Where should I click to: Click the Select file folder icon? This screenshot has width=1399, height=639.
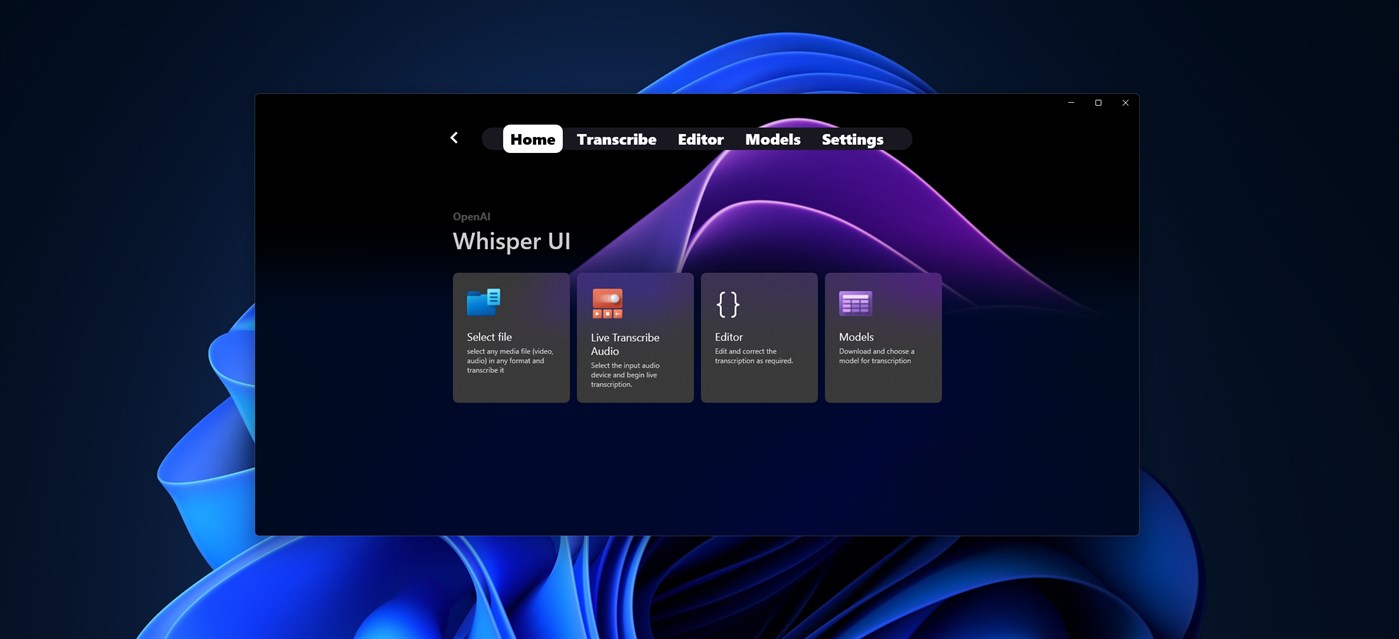coord(484,302)
